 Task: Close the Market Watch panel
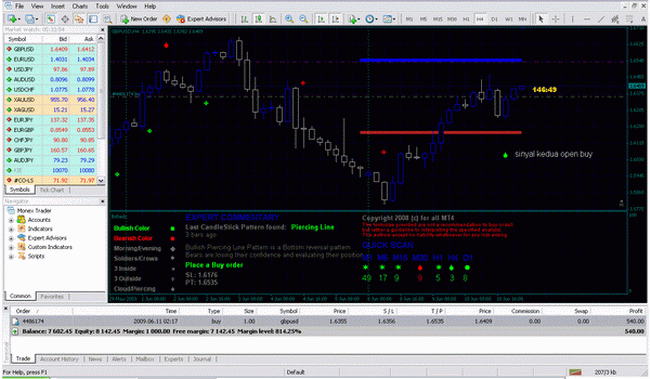click(102, 30)
